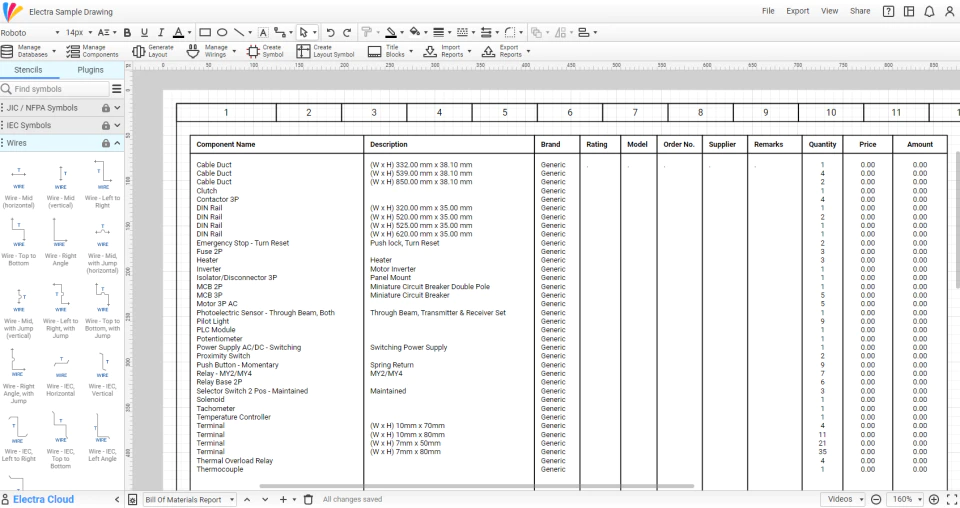Open the Create Symbol tool
This screenshot has height=508, width=960.
click(x=253, y=51)
